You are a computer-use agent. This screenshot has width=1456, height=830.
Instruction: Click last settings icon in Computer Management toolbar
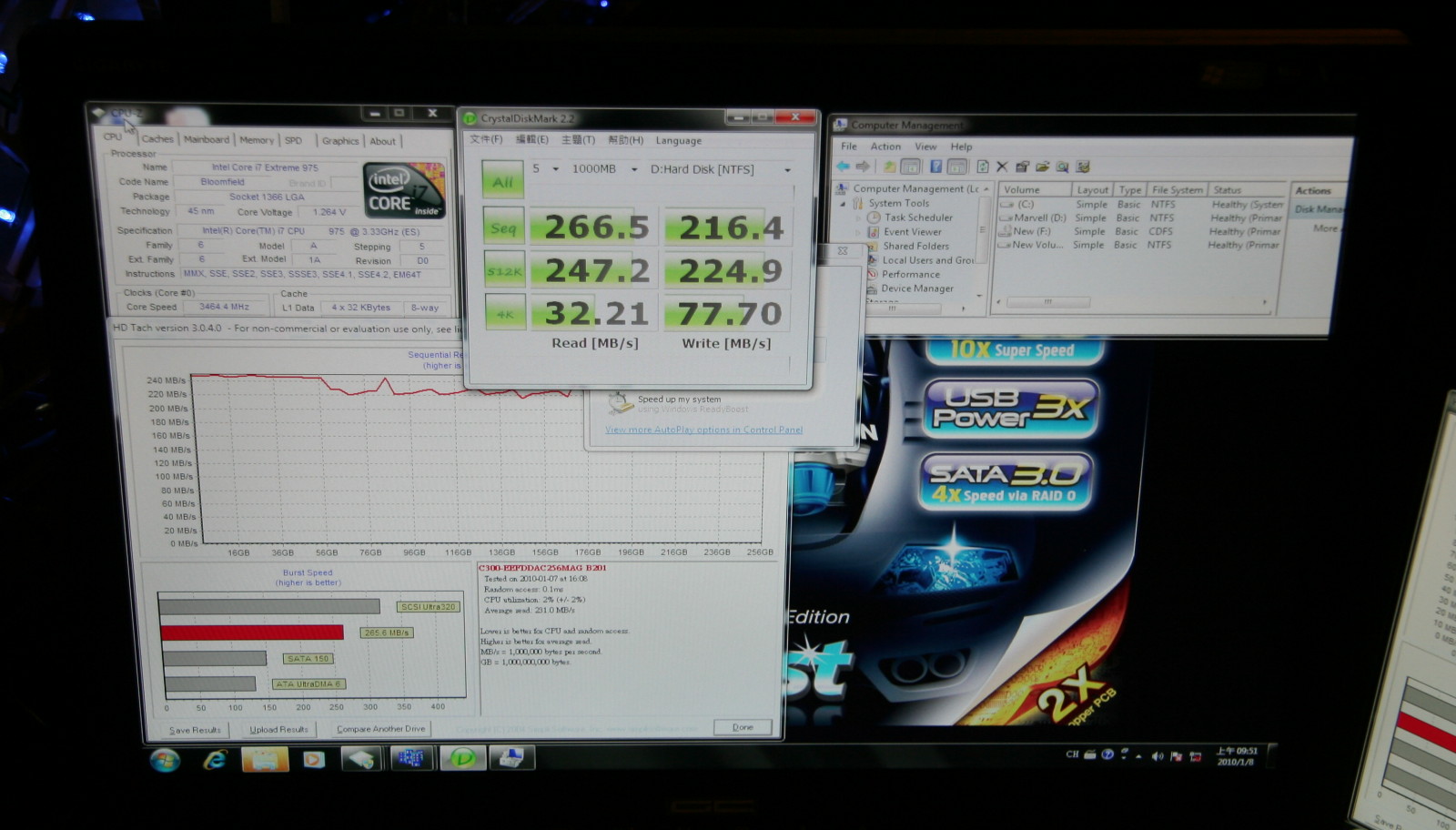[1082, 167]
